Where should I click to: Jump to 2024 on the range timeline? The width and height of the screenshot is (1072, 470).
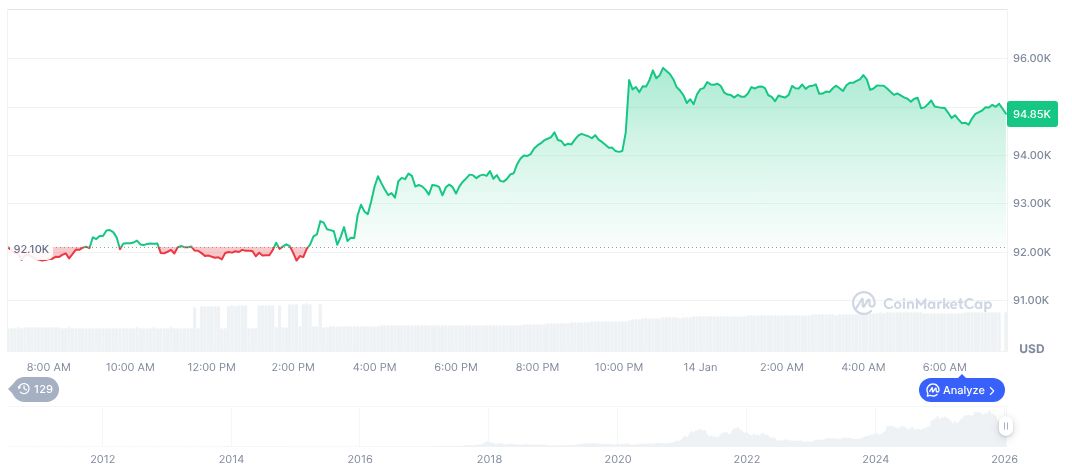point(876,459)
